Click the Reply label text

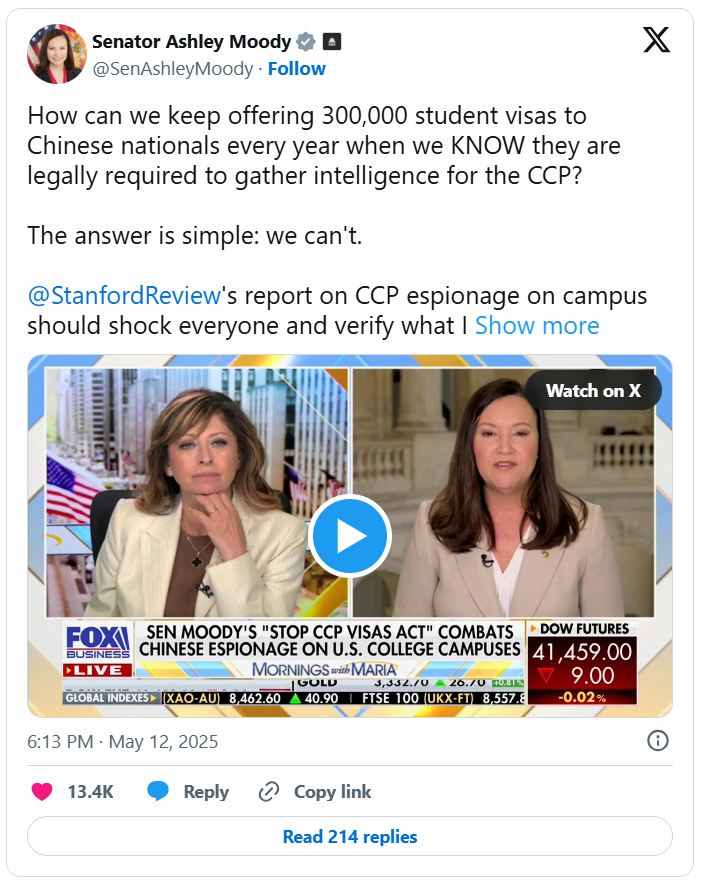pyautogui.click(x=206, y=792)
